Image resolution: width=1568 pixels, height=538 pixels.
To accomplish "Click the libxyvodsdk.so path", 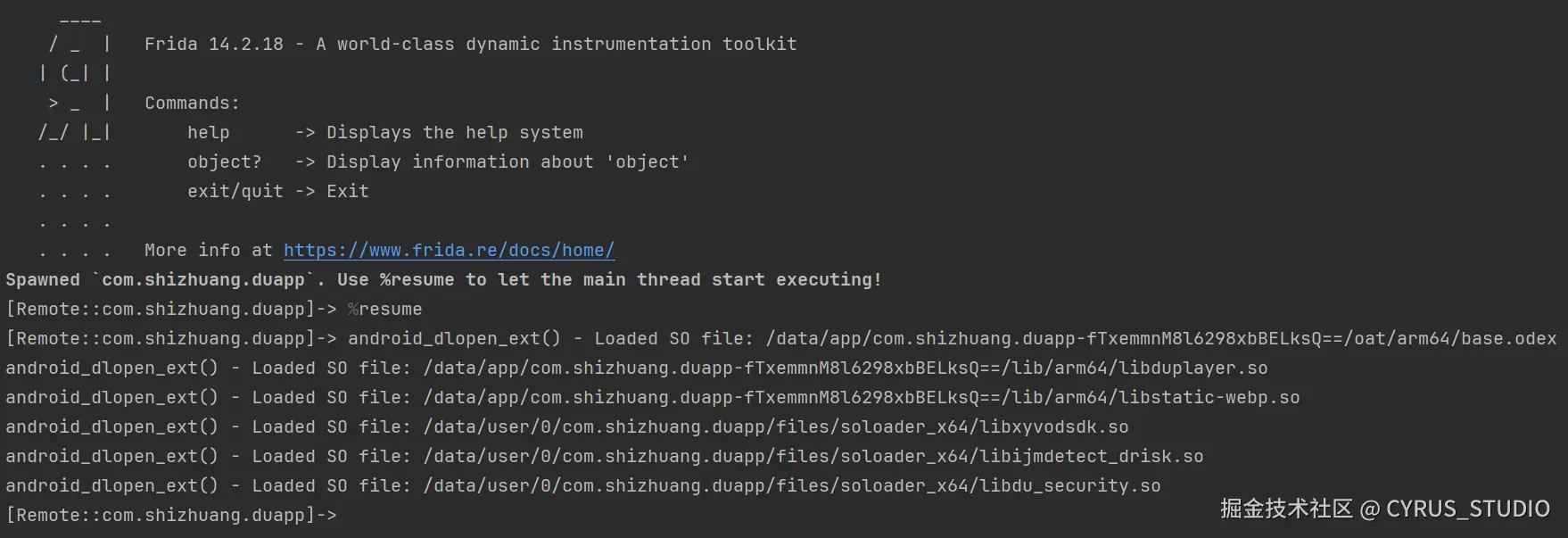I will pyautogui.click(x=775, y=427).
